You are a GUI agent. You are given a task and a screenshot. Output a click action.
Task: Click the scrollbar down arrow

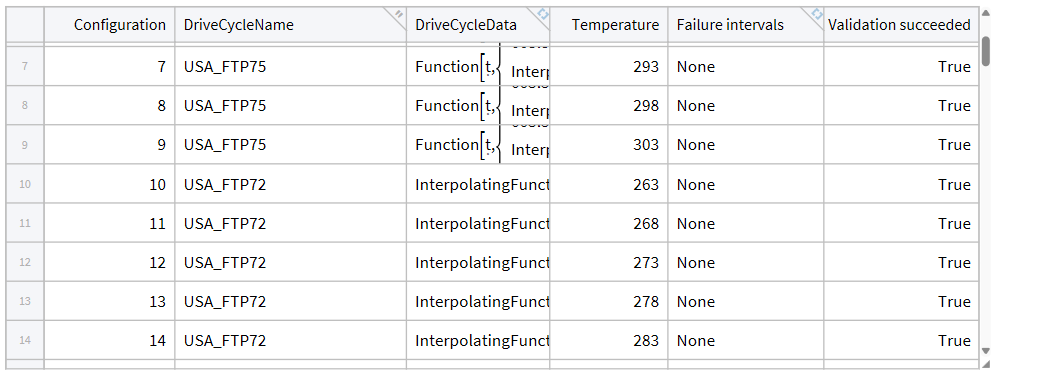[986, 351]
